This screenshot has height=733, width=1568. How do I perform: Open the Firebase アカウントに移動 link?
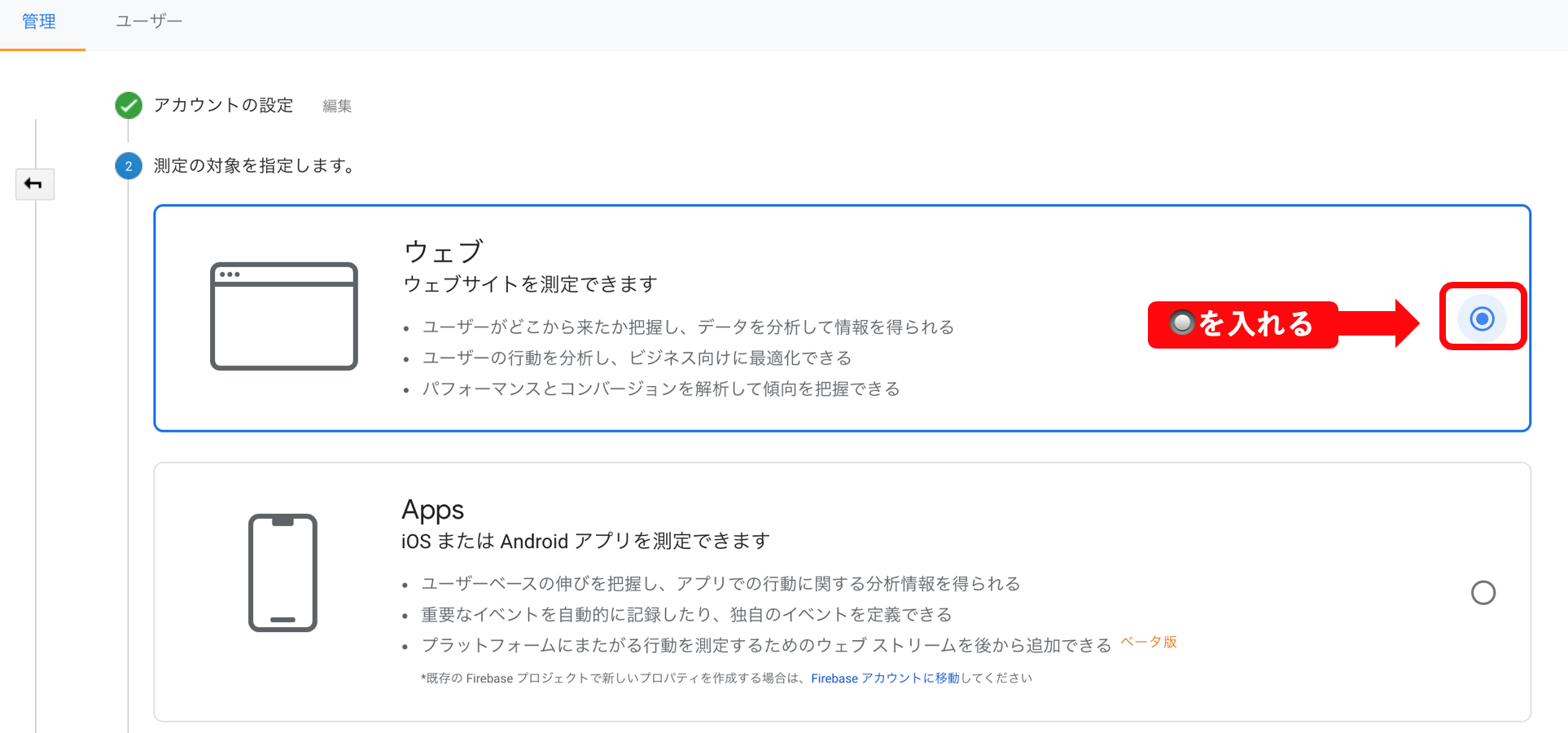tap(885, 678)
